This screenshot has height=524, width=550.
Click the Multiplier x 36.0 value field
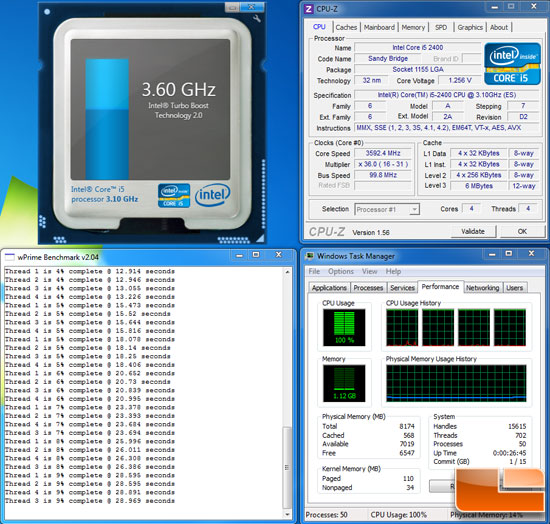coord(383,164)
